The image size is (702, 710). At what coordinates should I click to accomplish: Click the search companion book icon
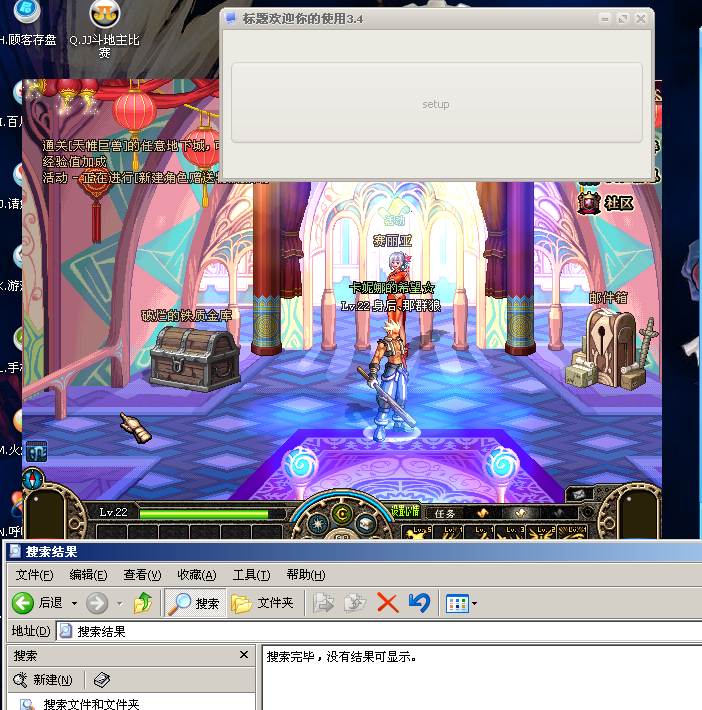(101, 680)
